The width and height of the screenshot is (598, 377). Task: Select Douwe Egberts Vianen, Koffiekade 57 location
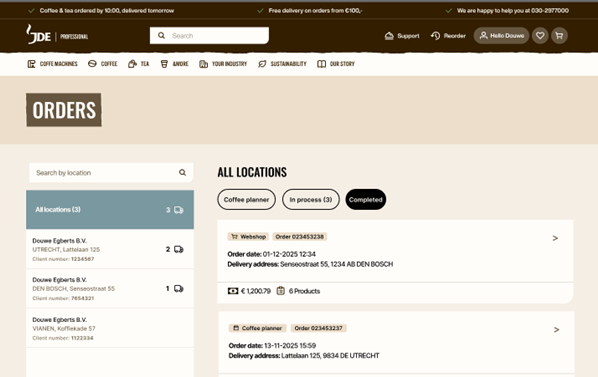[110, 328]
